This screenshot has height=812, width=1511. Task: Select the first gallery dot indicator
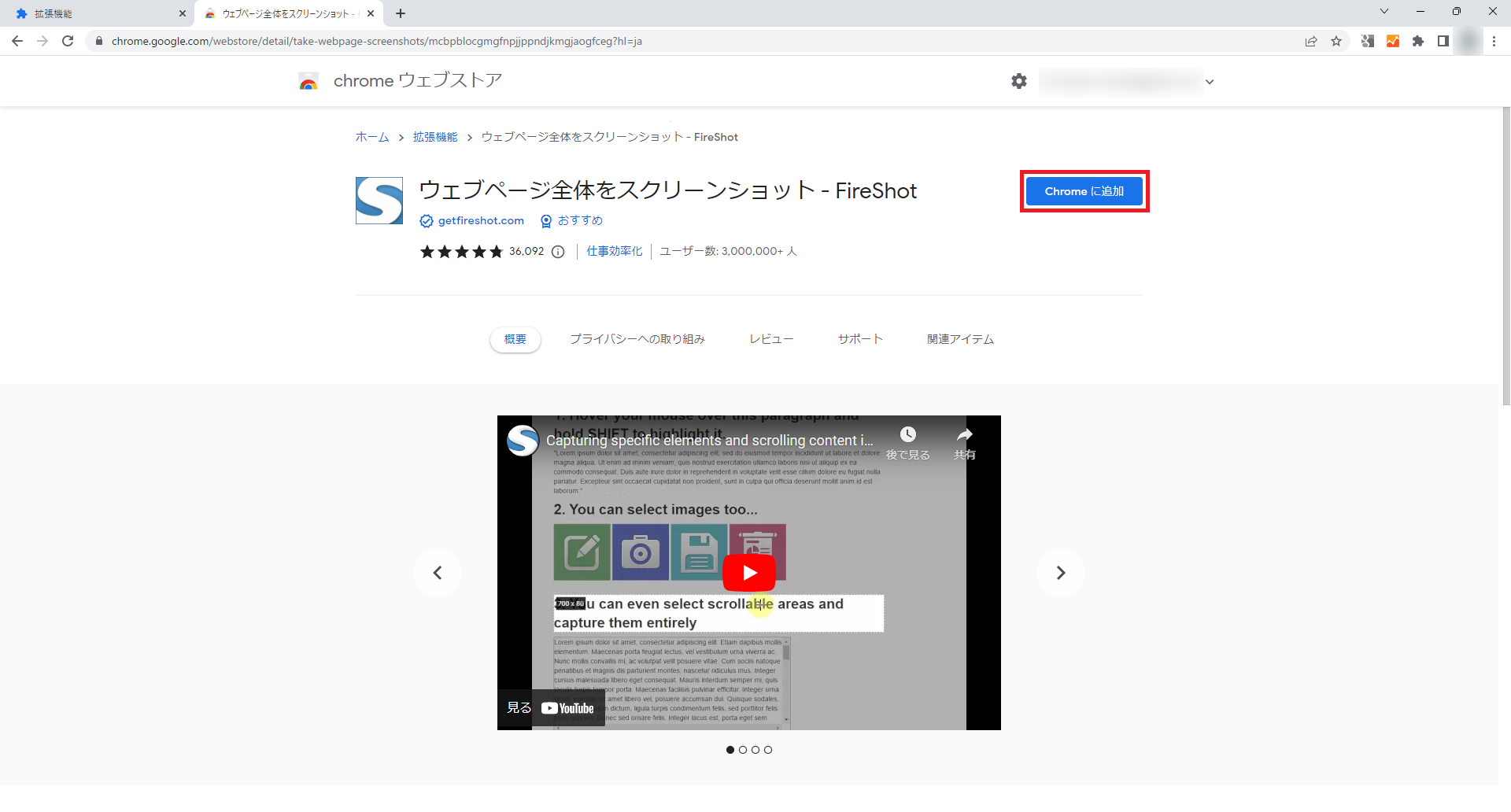coord(730,750)
